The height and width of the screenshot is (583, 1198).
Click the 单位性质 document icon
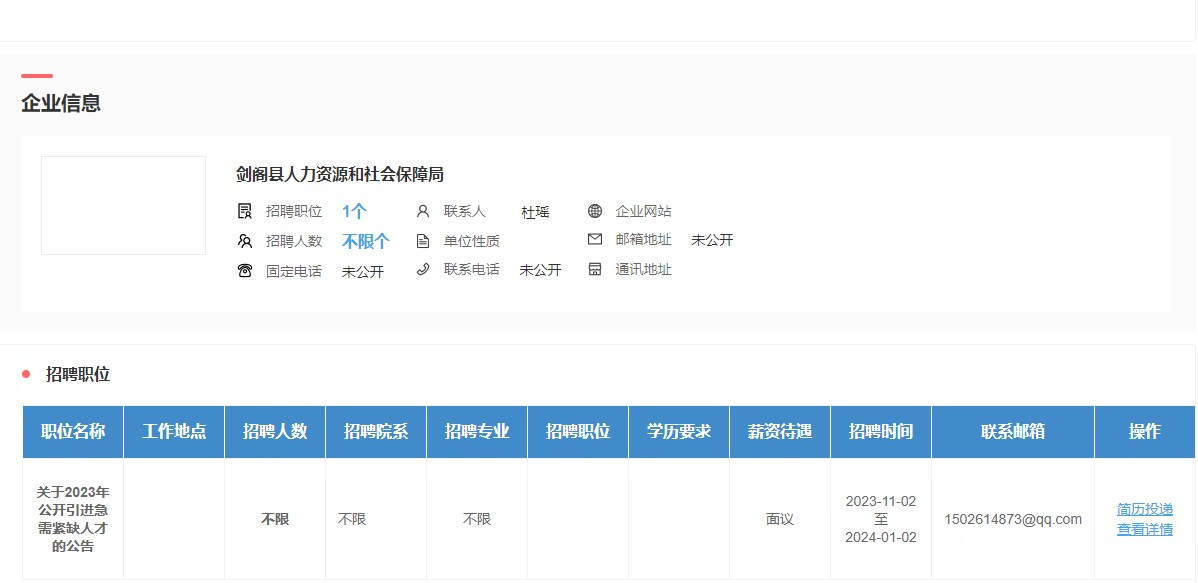pyautogui.click(x=423, y=241)
